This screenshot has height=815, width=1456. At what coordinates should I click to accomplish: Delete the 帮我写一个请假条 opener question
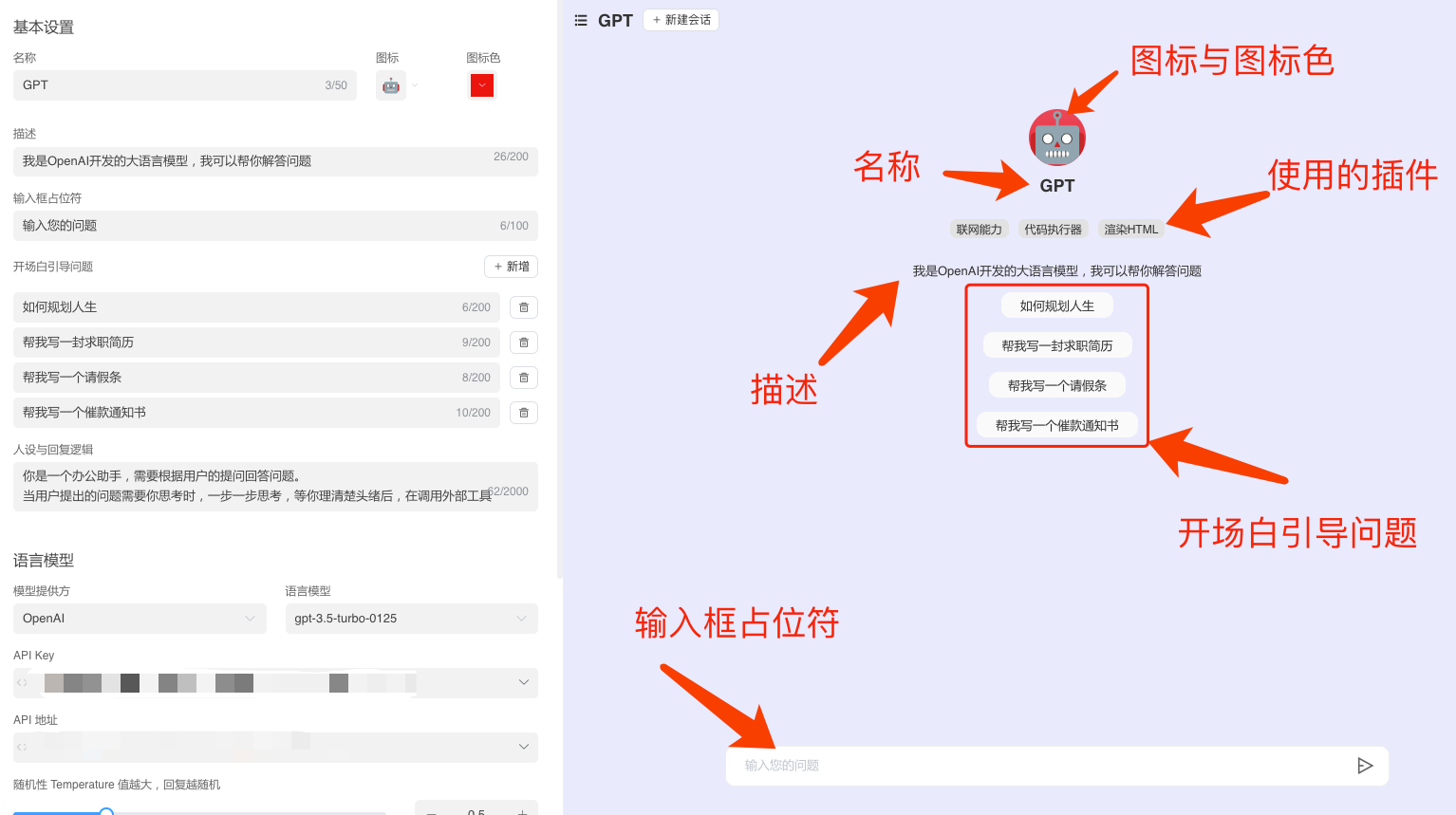[x=523, y=377]
